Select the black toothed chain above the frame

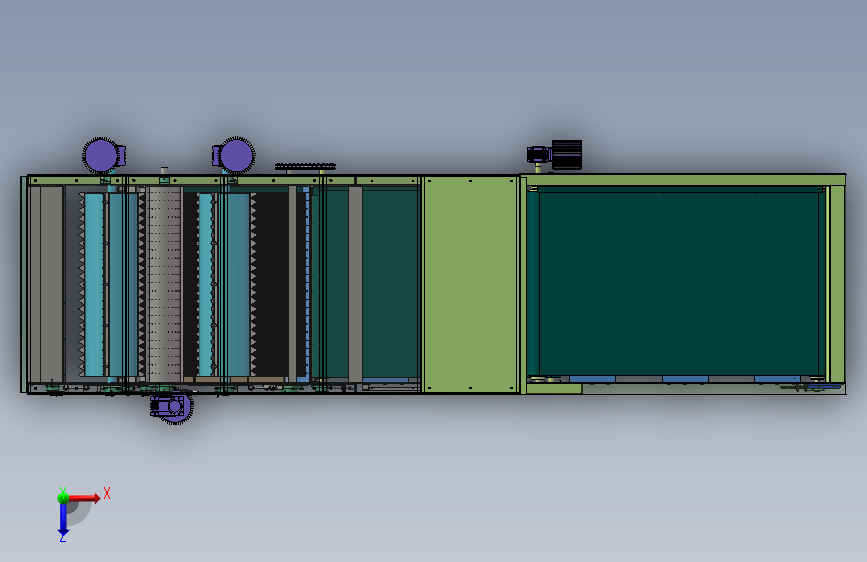[305, 166]
